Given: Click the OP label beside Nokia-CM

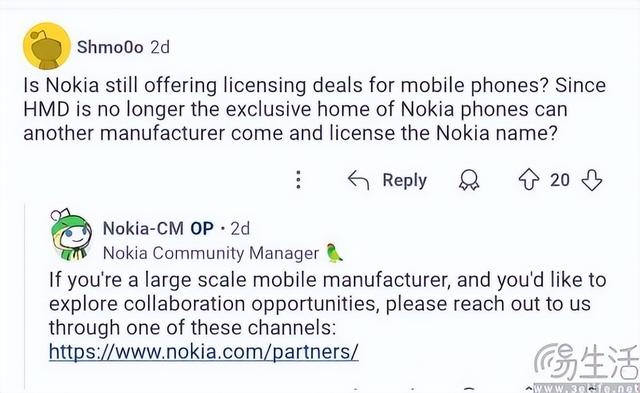Looking at the screenshot, I should (x=202, y=228).
